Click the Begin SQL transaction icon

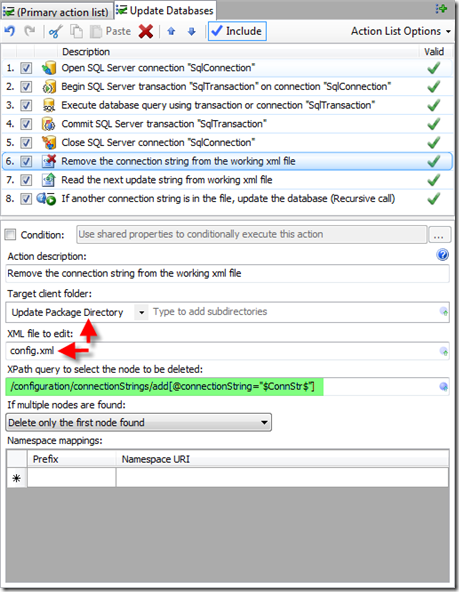tap(49, 87)
